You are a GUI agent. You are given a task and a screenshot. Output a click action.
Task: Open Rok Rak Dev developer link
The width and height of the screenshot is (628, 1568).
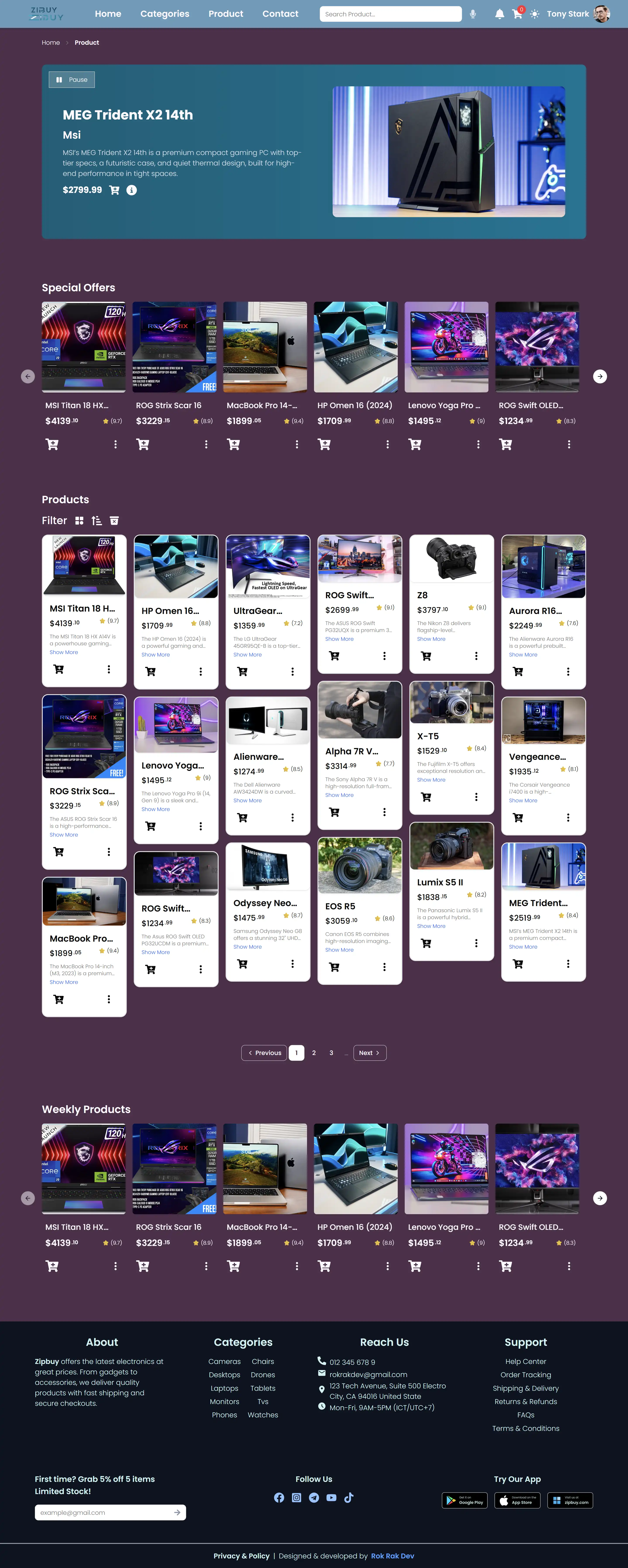pos(392,1556)
